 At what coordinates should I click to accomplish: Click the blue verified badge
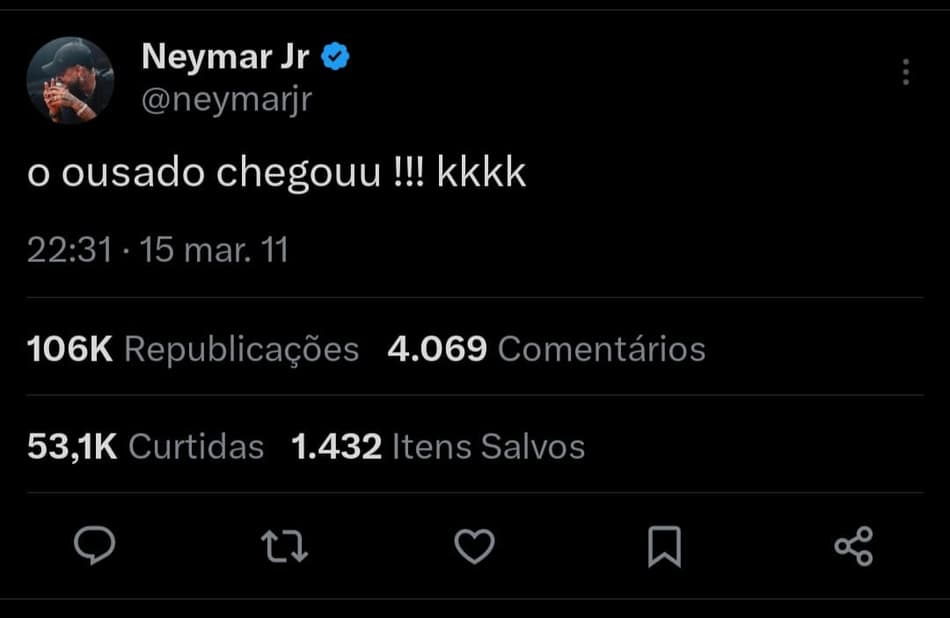335,58
